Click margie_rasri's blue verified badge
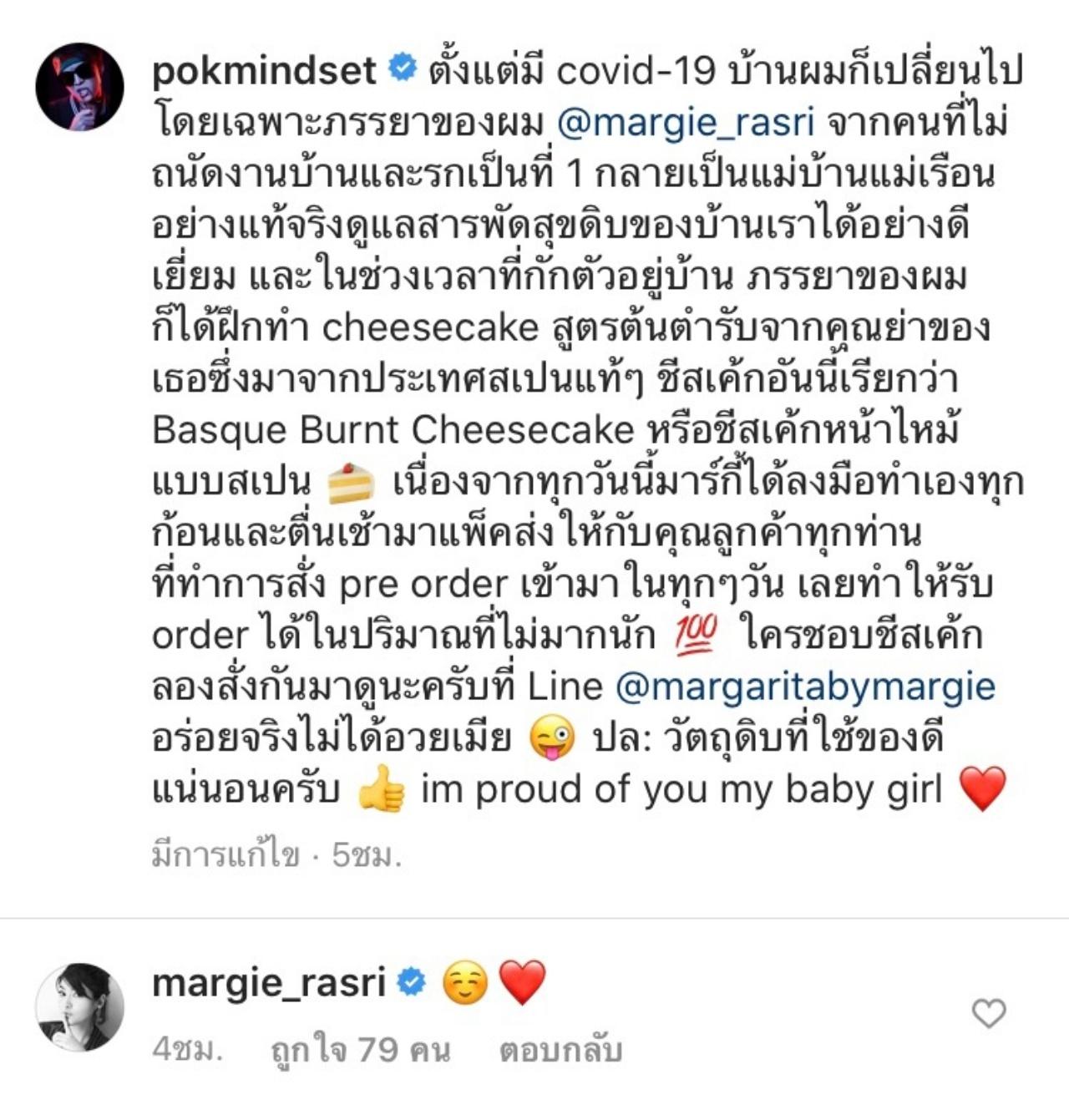 [x=411, y=982]
